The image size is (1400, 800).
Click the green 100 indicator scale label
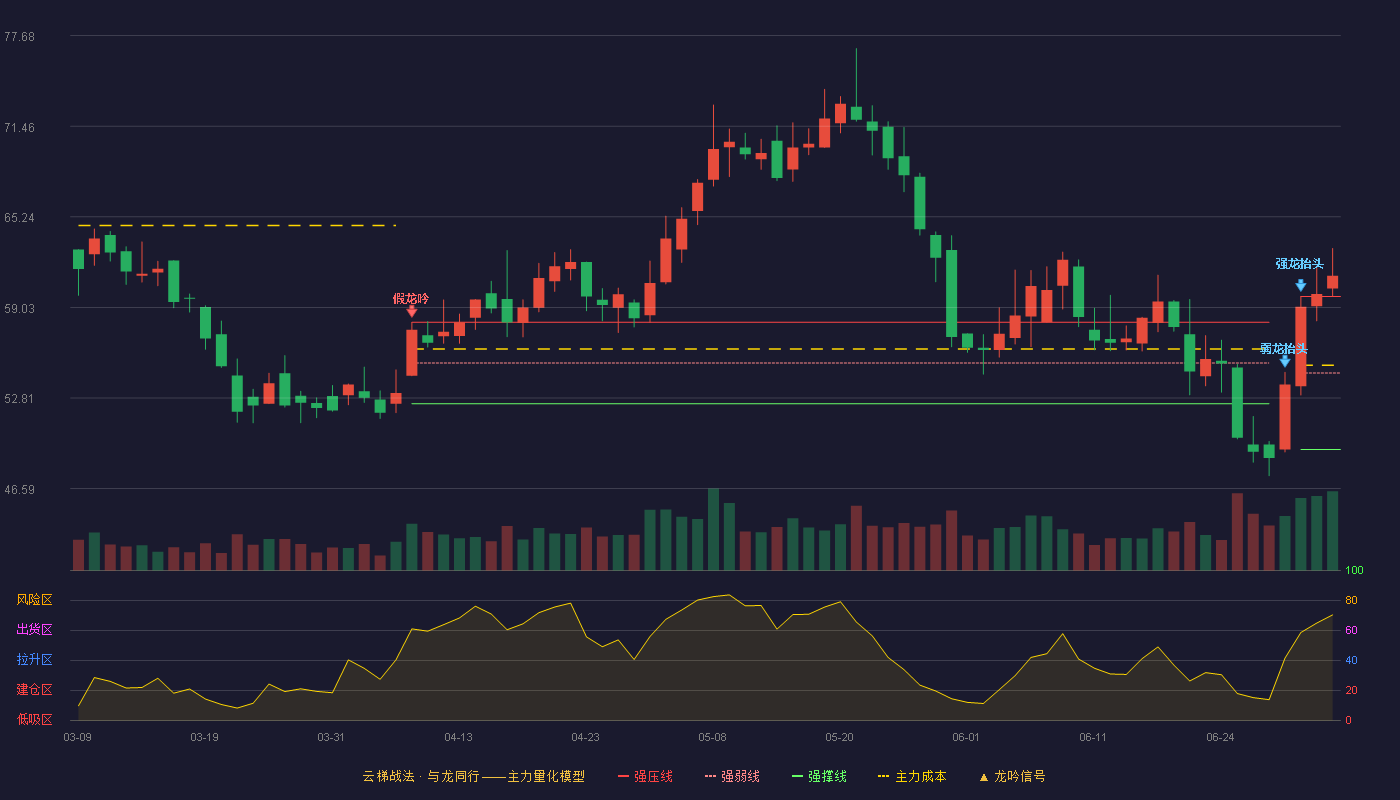(1354, 571)
